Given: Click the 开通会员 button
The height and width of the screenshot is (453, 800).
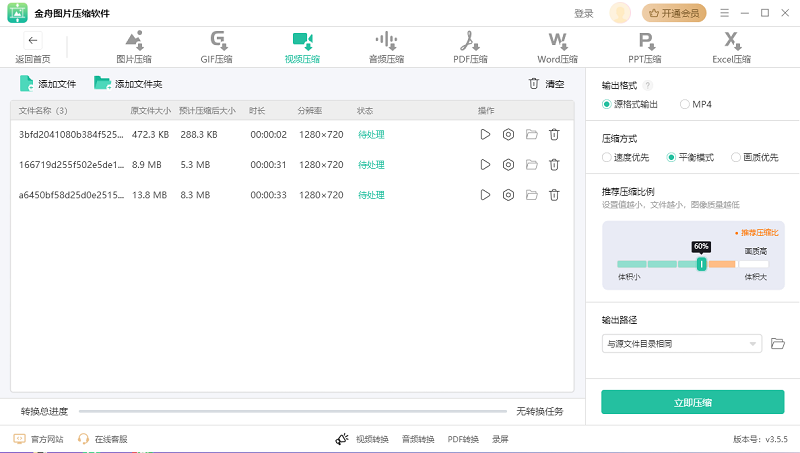Looking at the screenshot, I should pyautogui.click(x=674, y=13).
